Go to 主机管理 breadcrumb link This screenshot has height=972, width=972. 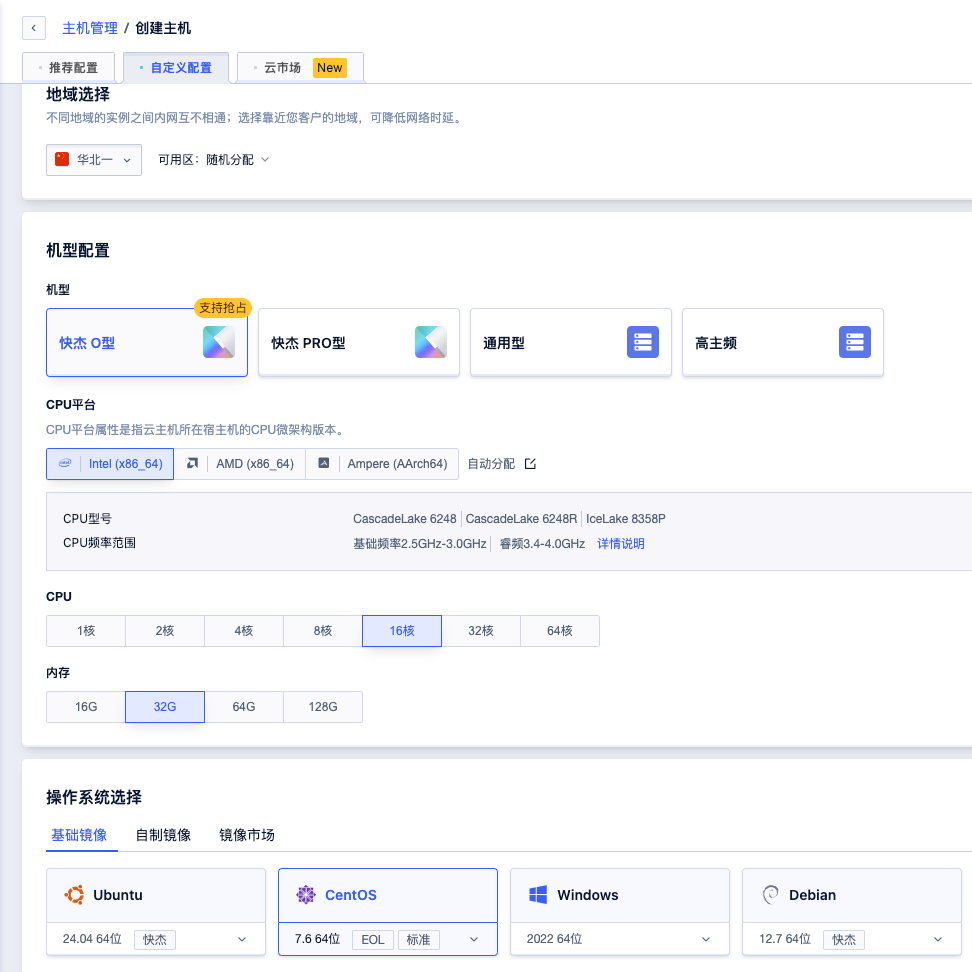click(90, 28)
